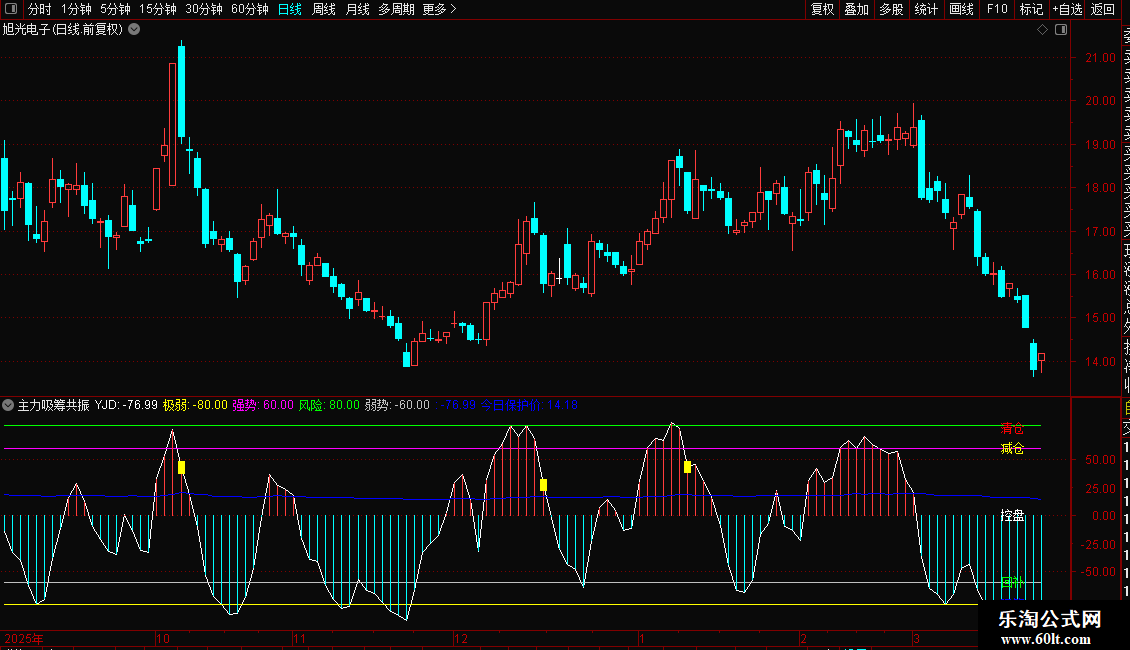Add stock to watchlist with +自选
The height and width of the screenshot is (650, 1130).
pos(1067,9)
